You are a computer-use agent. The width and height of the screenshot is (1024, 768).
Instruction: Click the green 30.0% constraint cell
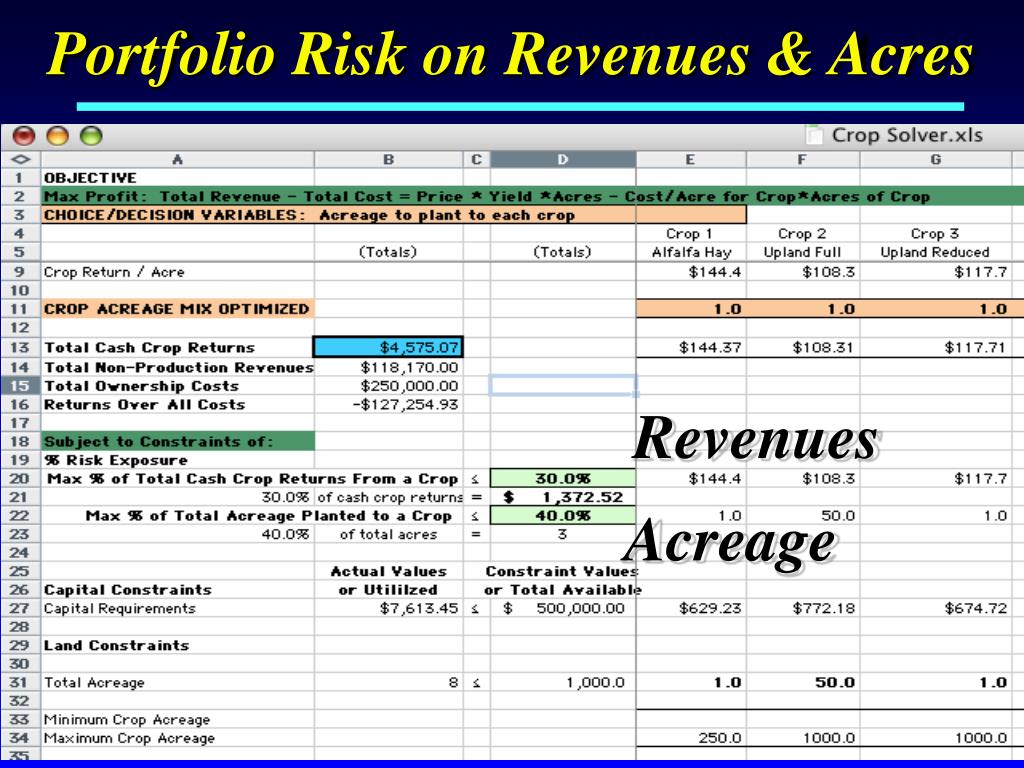point(563,479)
